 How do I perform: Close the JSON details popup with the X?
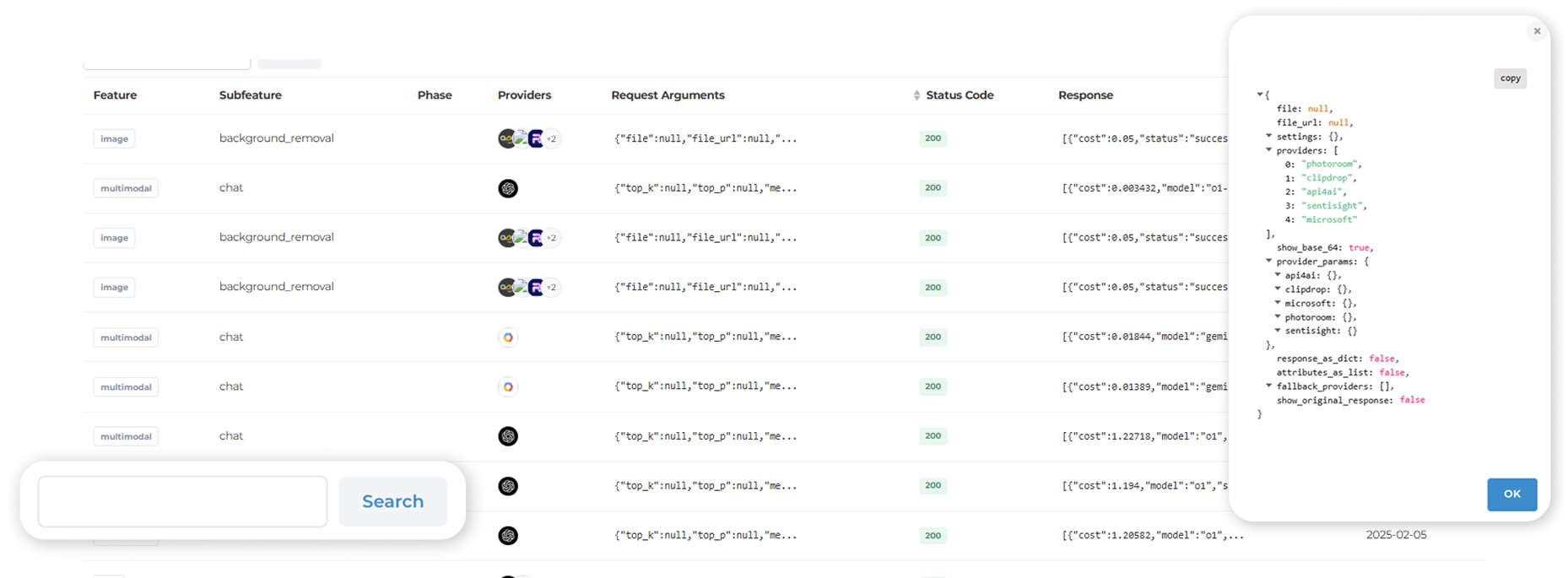click(1537, 31)
